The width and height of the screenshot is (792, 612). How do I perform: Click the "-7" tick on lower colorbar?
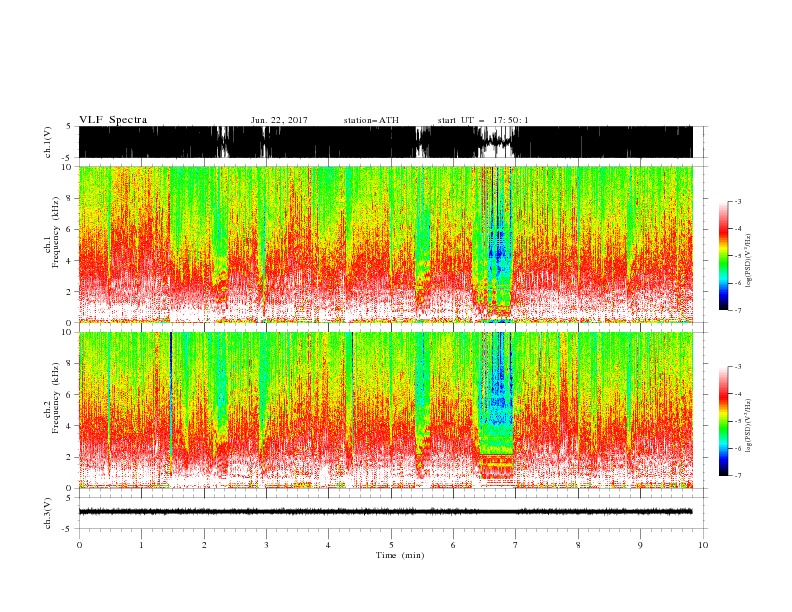coord(738,475)
